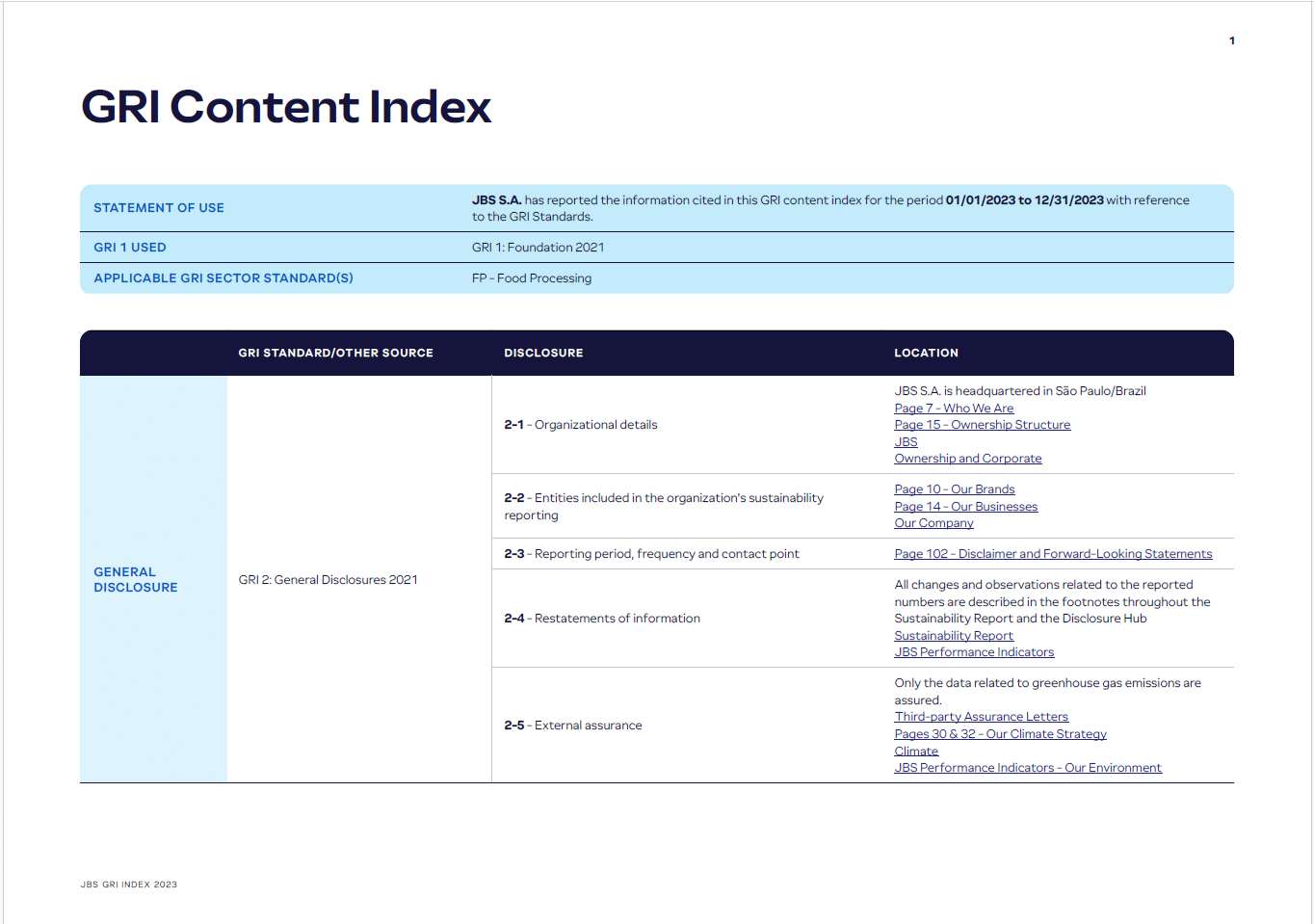Follow 'Pages 30 & 32 - Our Climate Strategy' link
The height and width of the screenshot is (924, 1314).
pos(1000,734)
